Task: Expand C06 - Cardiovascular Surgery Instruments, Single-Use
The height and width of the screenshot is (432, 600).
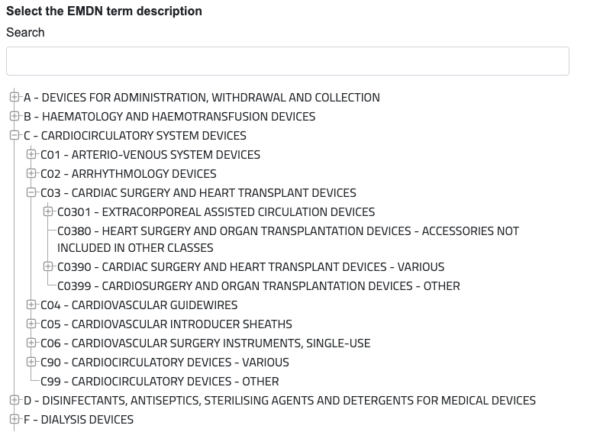Action: [32, 343]
